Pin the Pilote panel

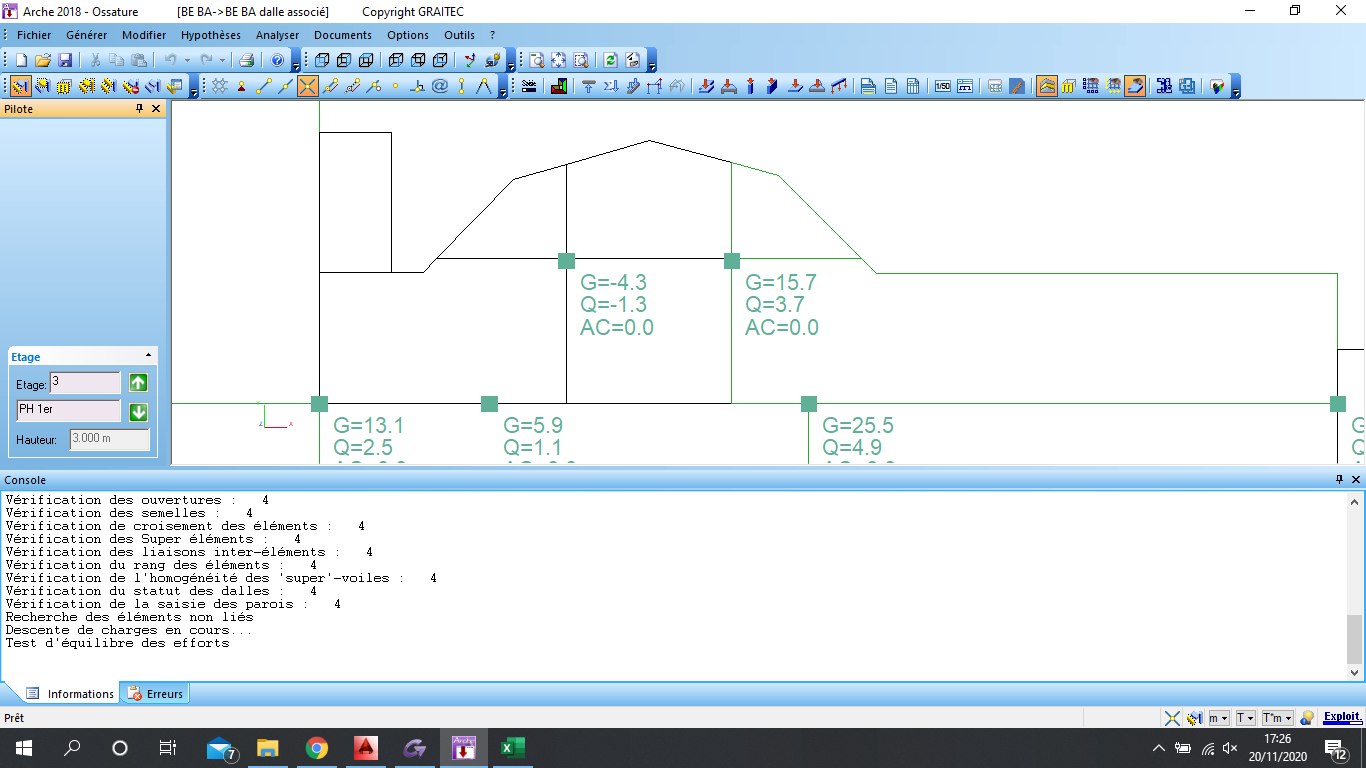140,108
